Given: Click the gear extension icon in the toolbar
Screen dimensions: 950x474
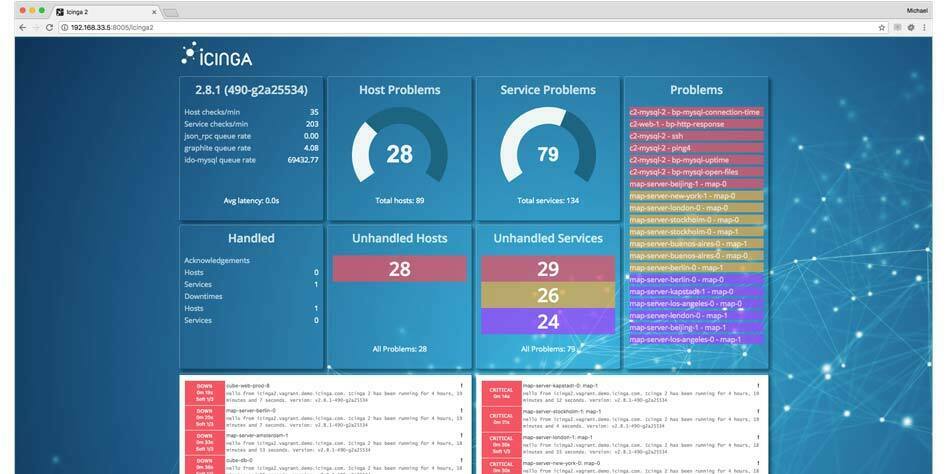Looking at the screenshot, I should tap(911, 27).
